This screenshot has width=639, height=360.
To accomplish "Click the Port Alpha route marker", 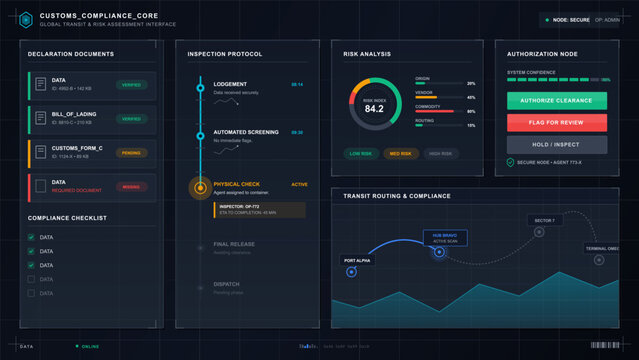I will pos(351,272).
